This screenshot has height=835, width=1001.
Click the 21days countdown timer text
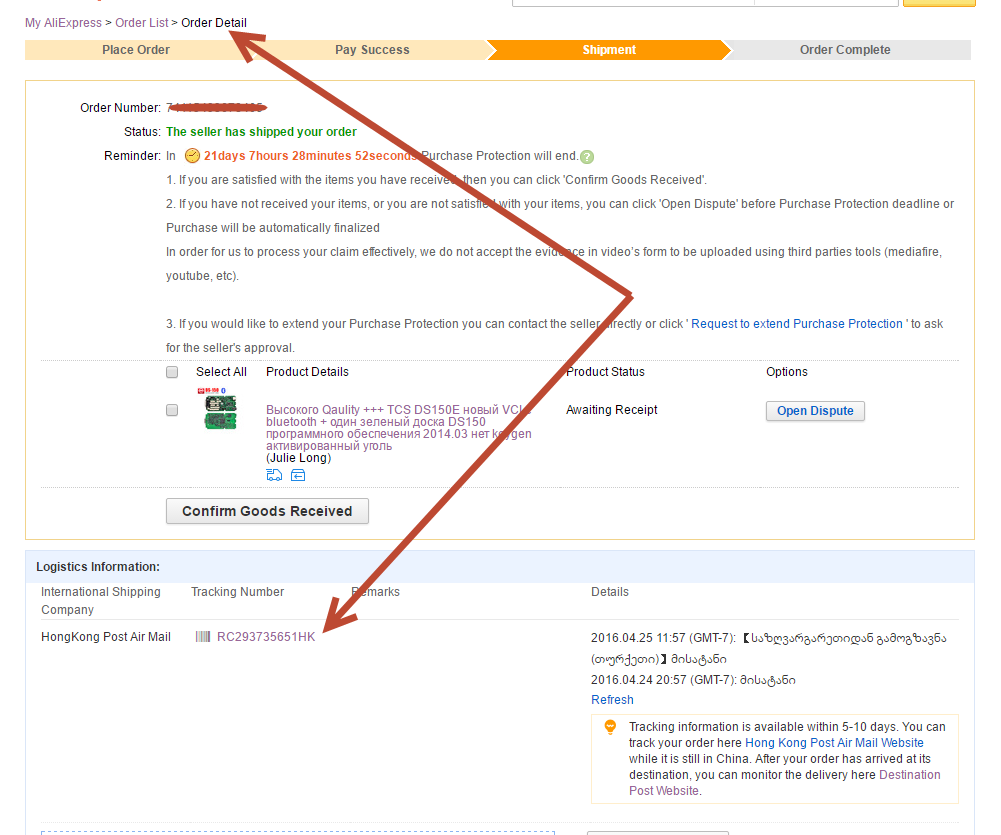click(x=309, y=156)
